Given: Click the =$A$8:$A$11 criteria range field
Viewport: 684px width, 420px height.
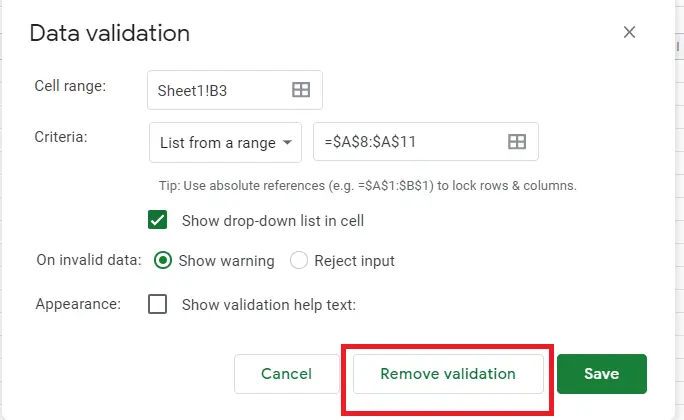Looking at the screenshot, I should coord(426,142).
